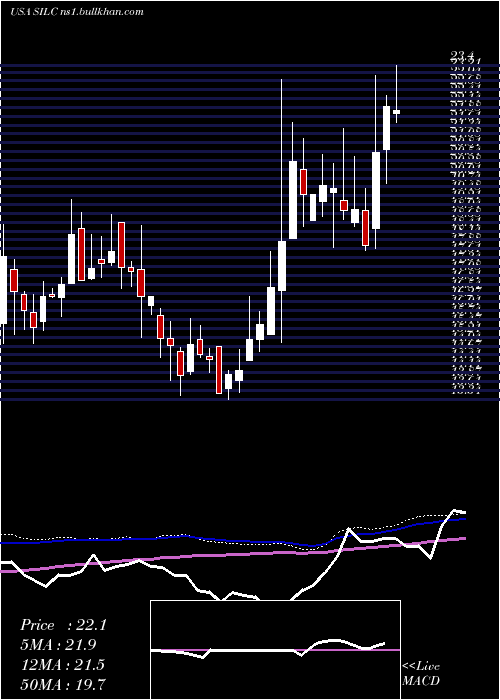Click inside the MACD inset chart
Image resolution: width=500 pixels, height=700 pixels.
click(275, 650)
